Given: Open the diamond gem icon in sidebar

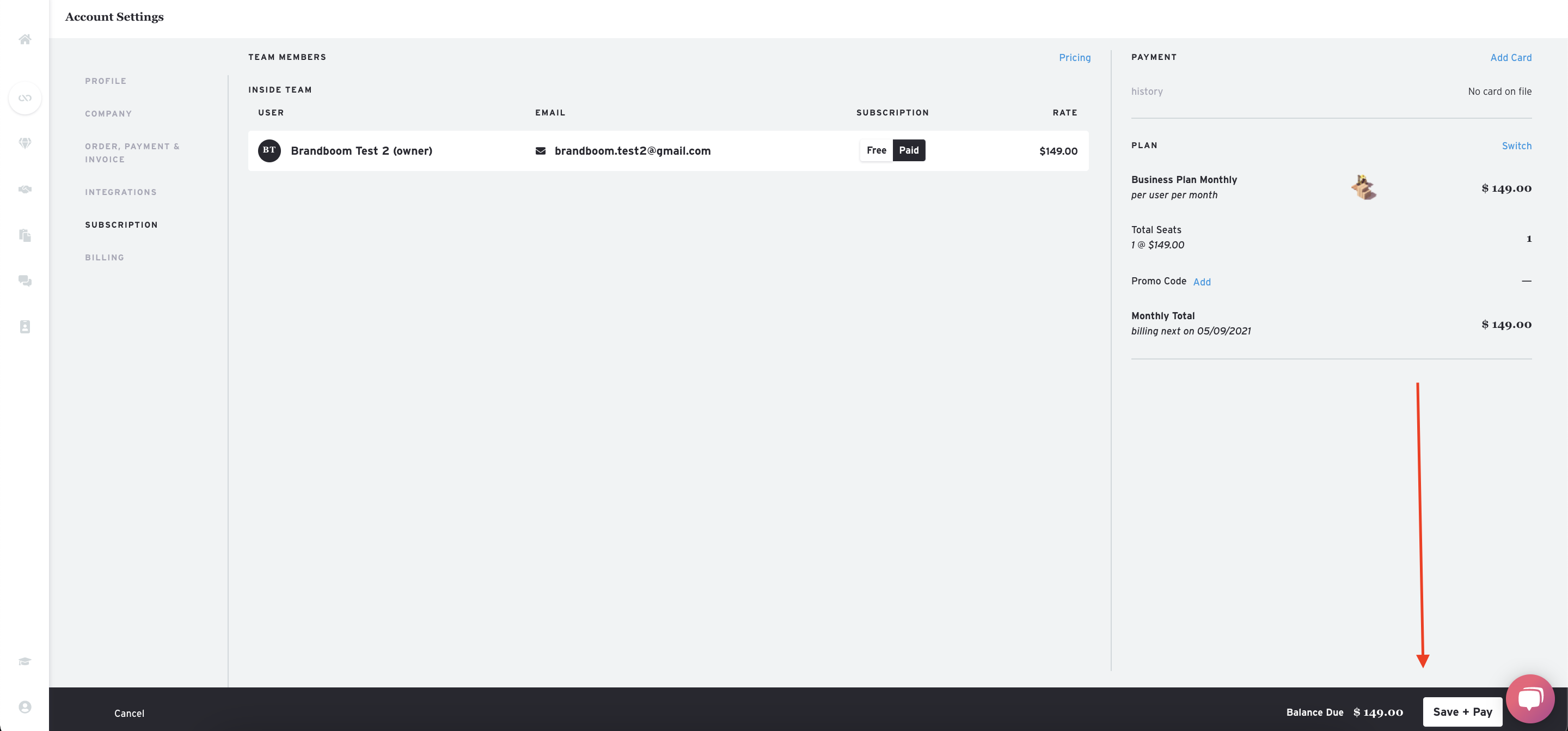Looking at the screenshot, I should click(x=25, y=143).
